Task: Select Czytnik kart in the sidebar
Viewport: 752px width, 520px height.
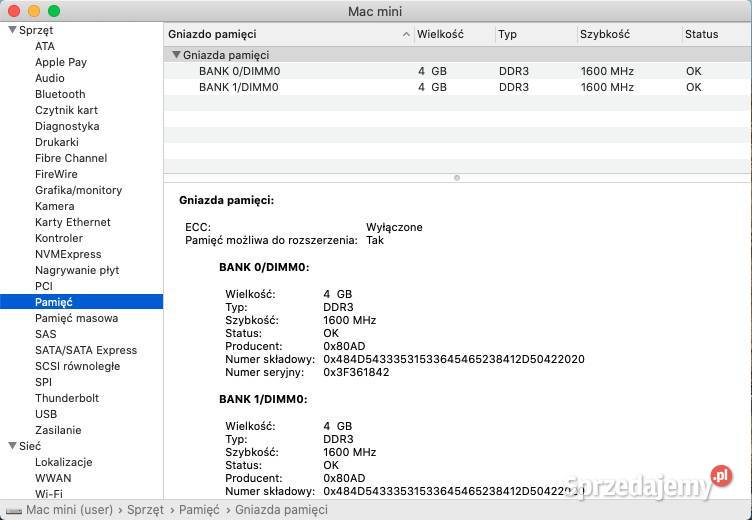Action: click(66, 110)
